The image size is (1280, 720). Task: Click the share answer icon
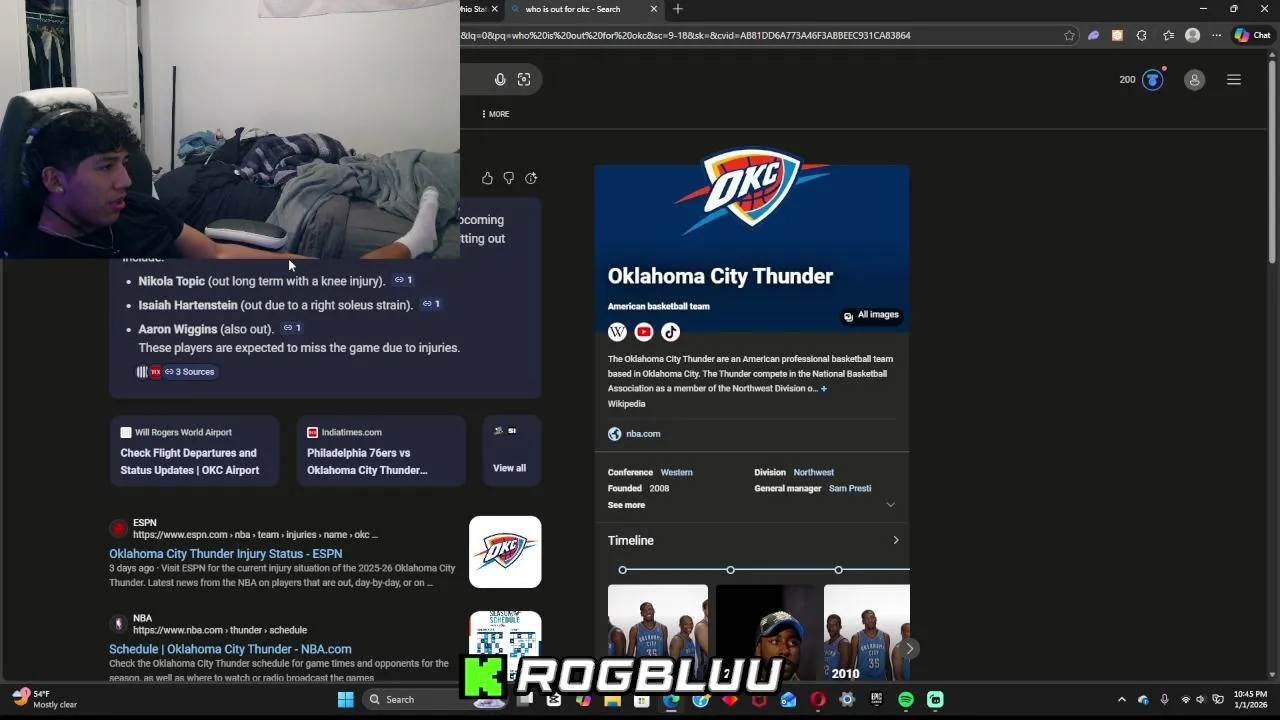pyautogui.click(x=531, y=178)
